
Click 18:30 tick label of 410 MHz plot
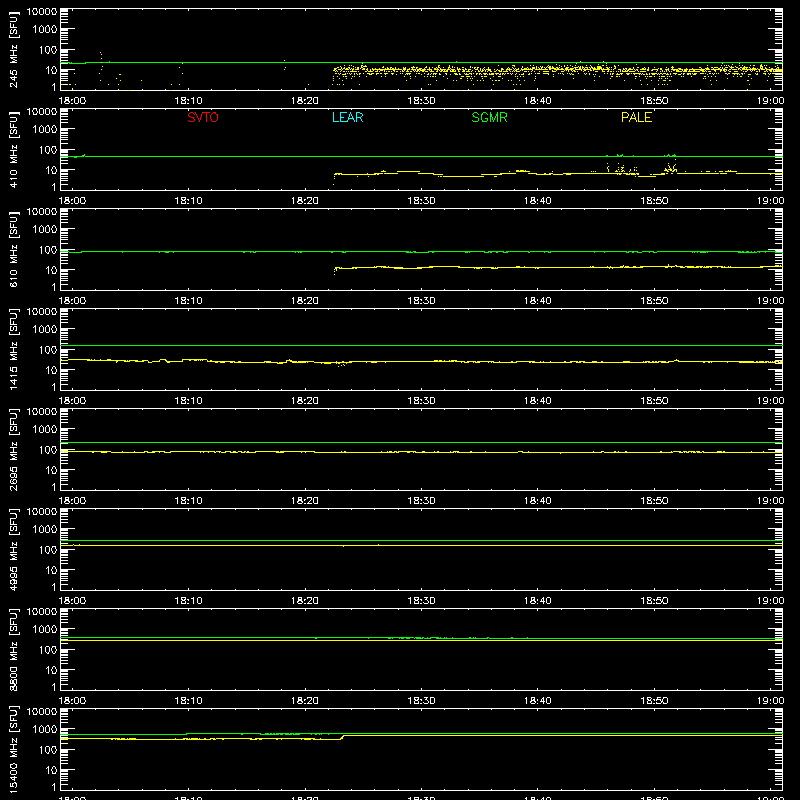[421, 201]
